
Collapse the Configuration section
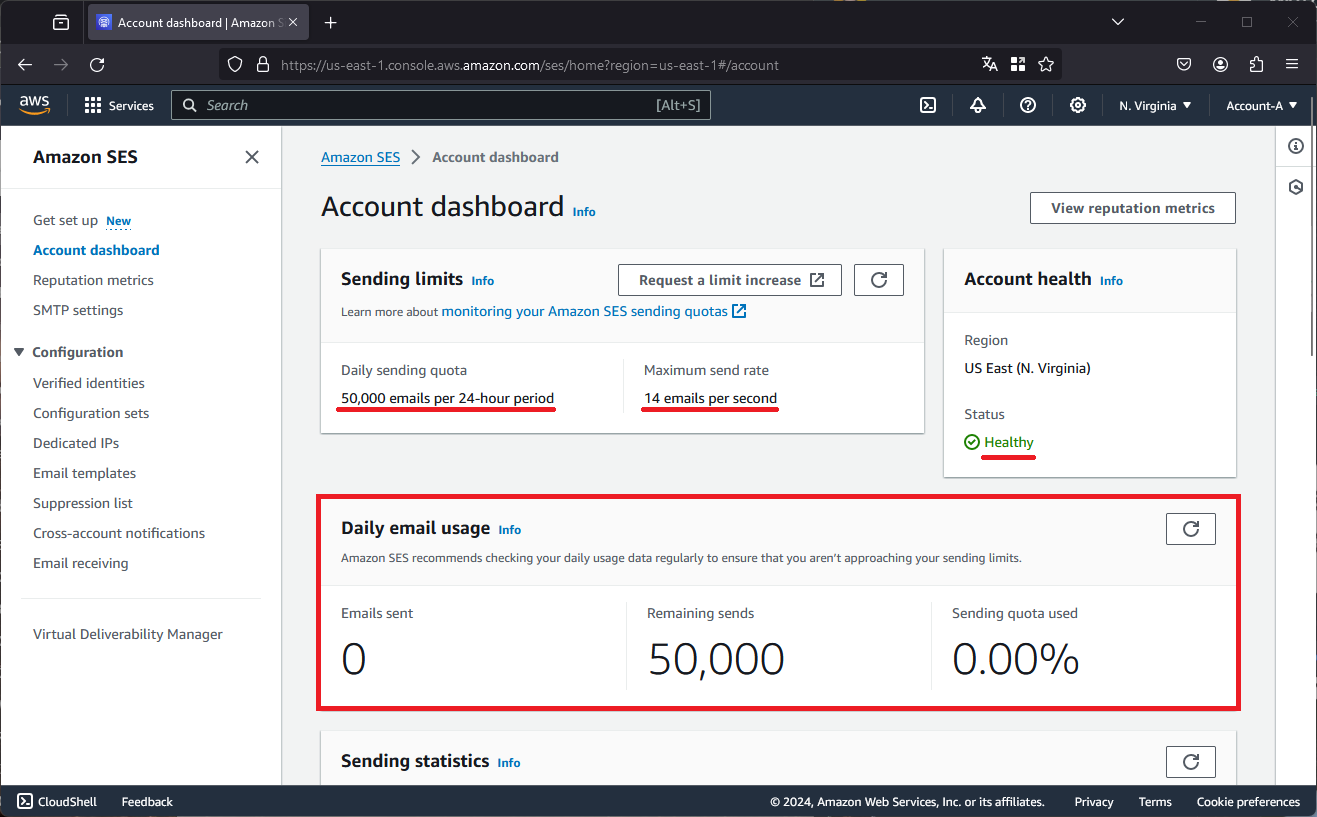[19, 352]
